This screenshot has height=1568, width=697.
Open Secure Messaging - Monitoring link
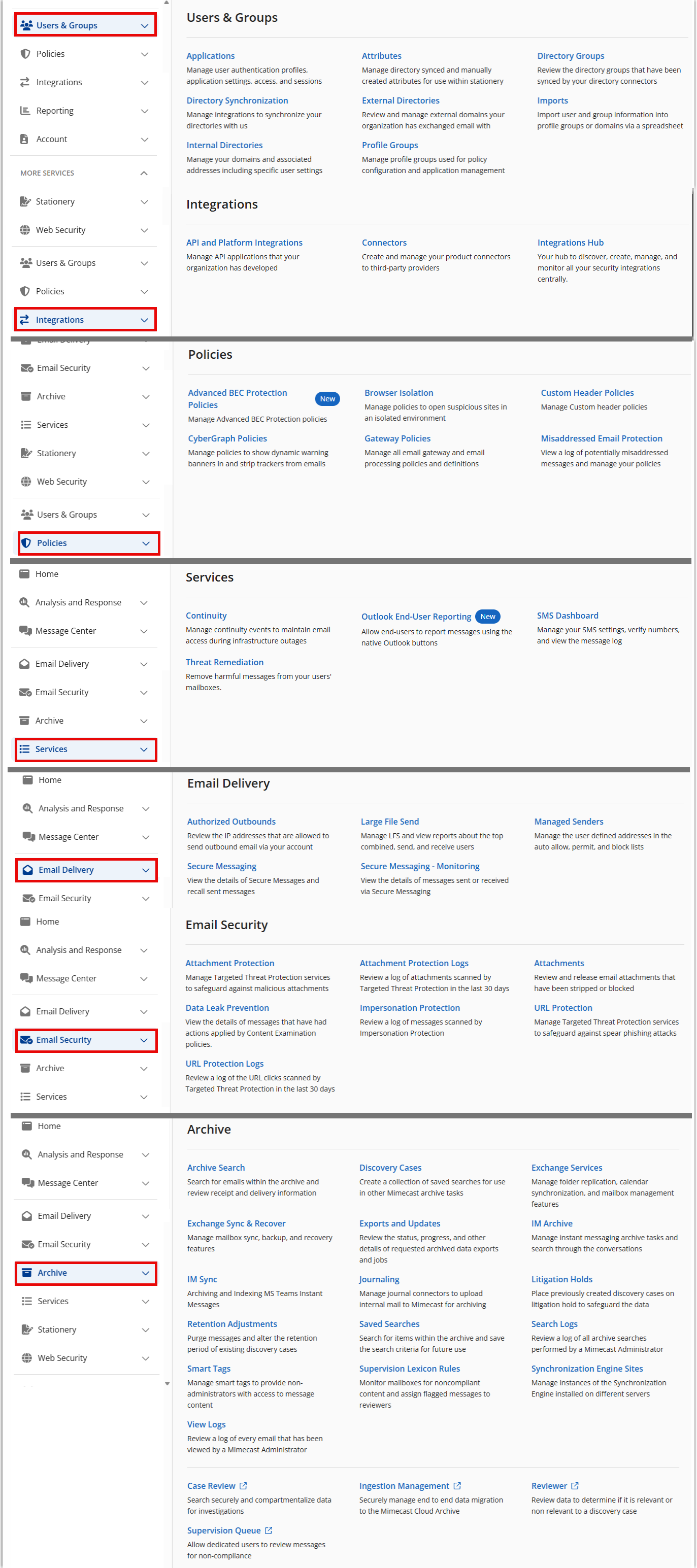coord(421,866)
